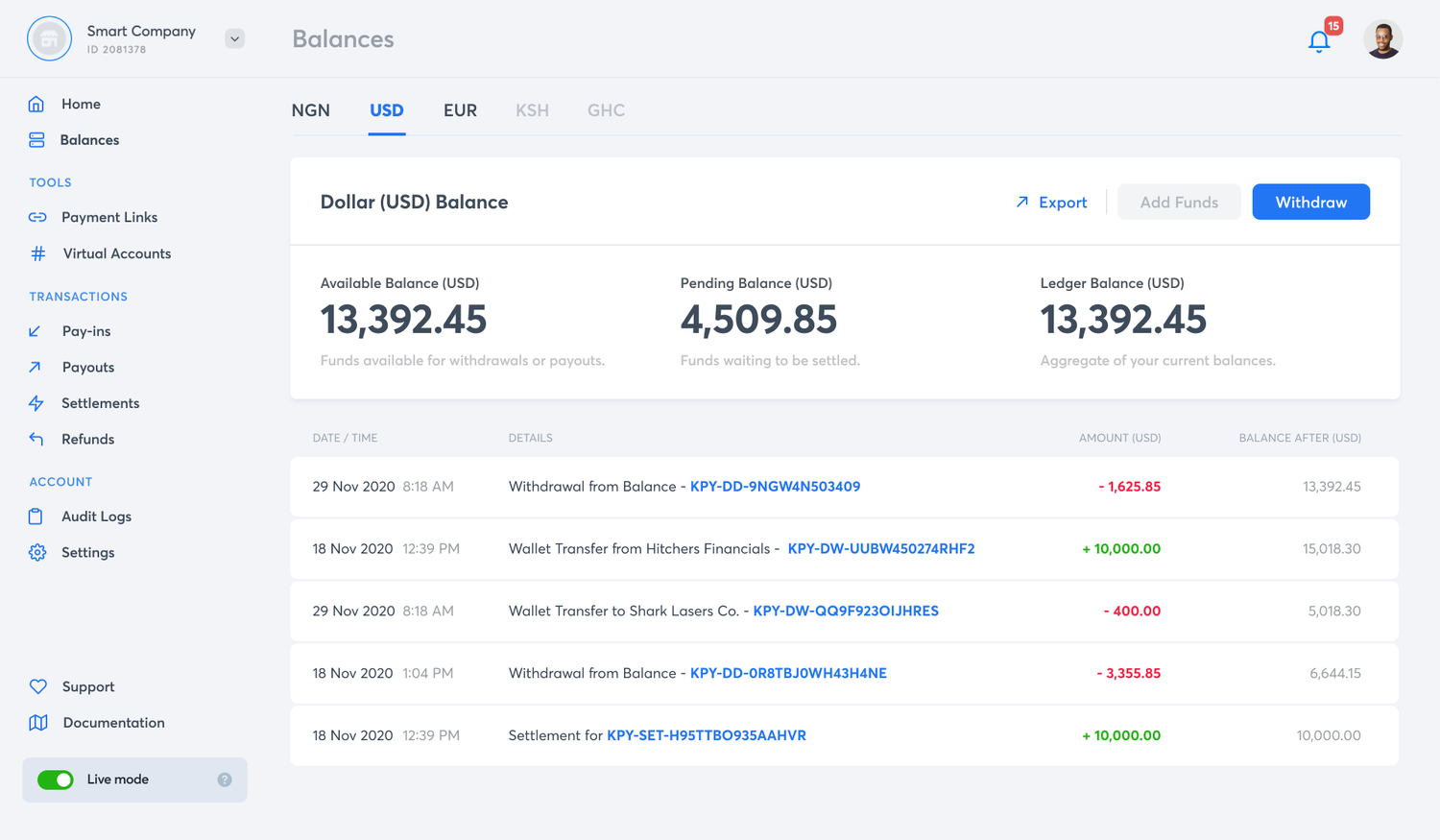Screen dimensions: 1440x840
Task: Open reference KPY-DD-9NGW4N503409
Action: pyautogui.click(x=775, y=487)
